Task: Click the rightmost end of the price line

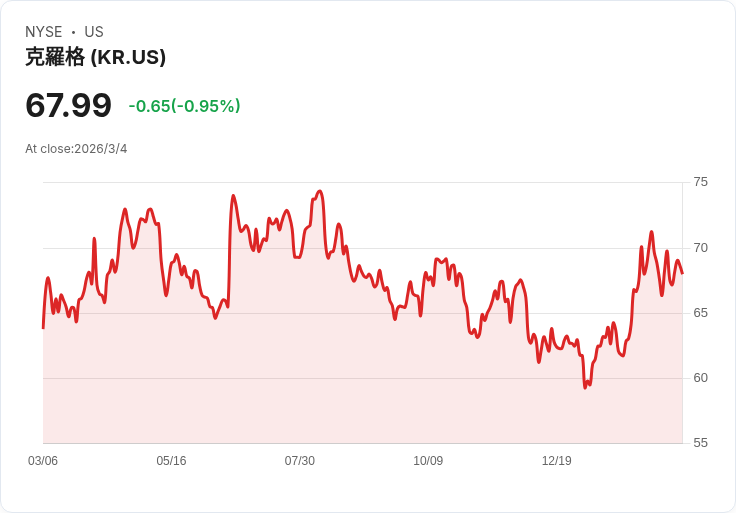Action: [x=682, y=273]
